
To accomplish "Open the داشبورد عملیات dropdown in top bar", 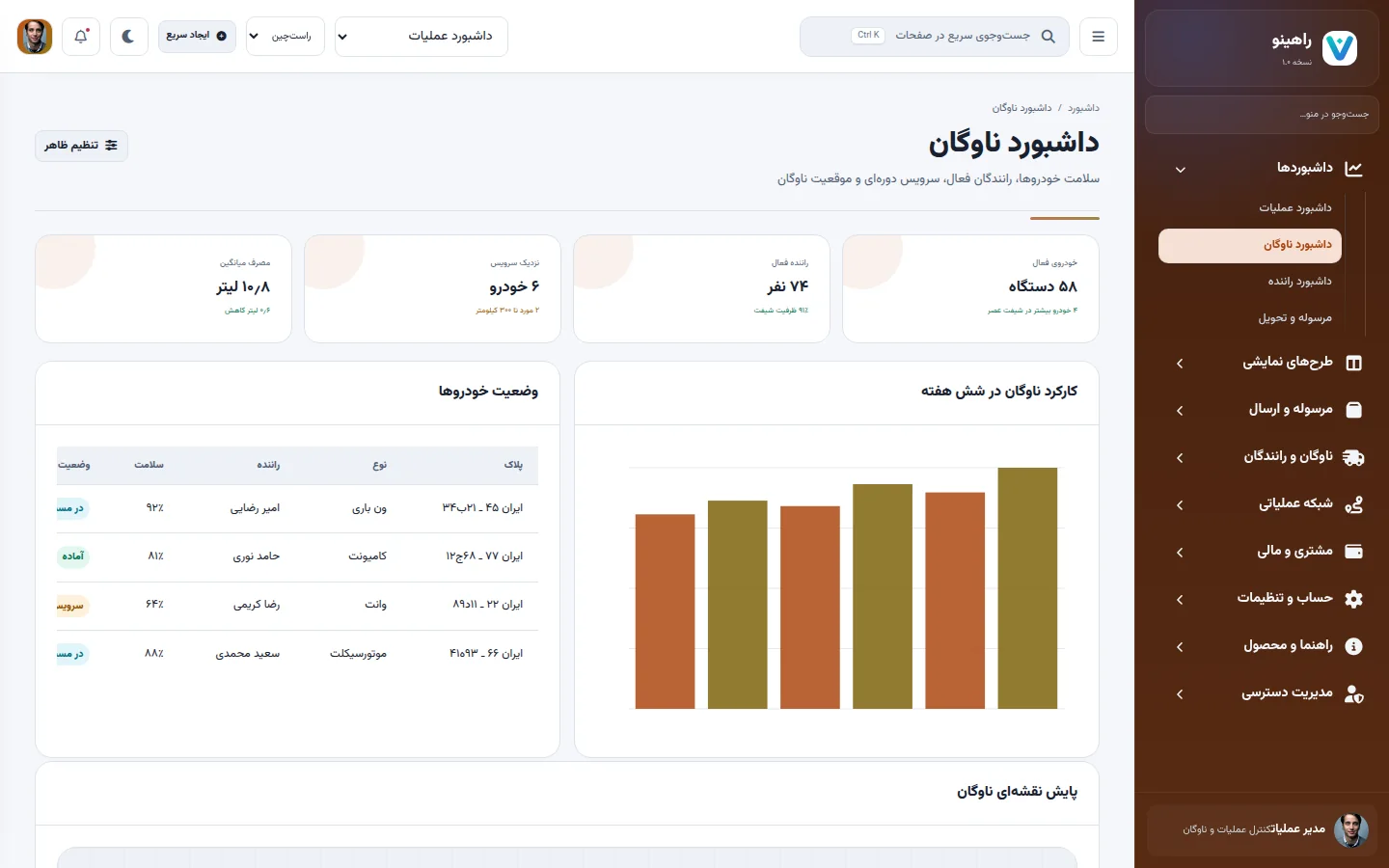I will (x=422, y=37).
